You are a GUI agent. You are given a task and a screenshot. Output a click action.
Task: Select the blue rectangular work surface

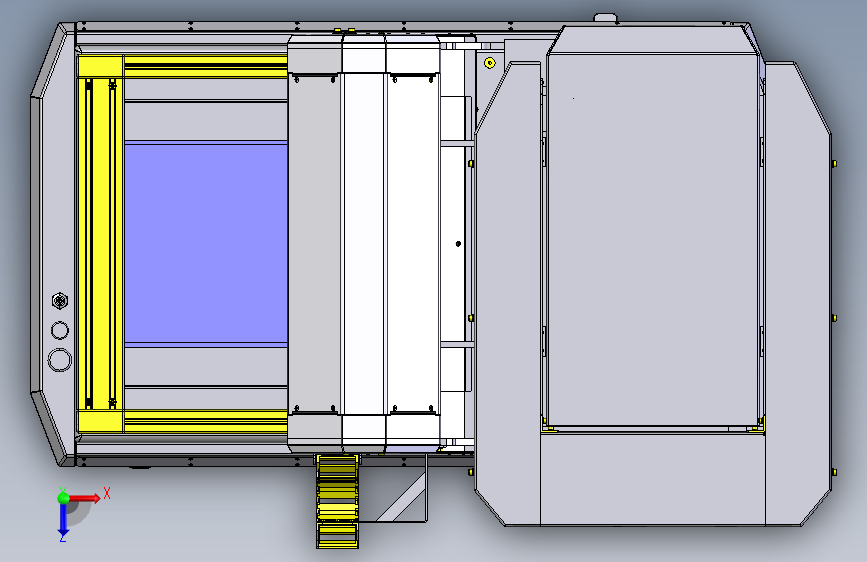pos(206,243)
